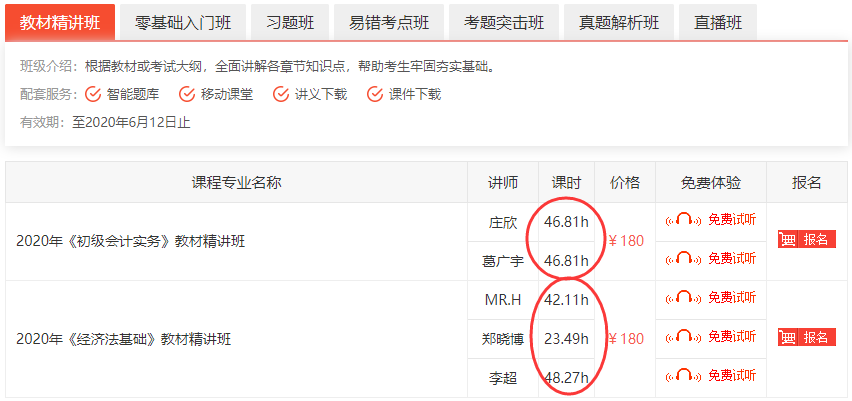
Task: Click checkmark icon beside 讲义下载
Action: click(x=281, y=95)
